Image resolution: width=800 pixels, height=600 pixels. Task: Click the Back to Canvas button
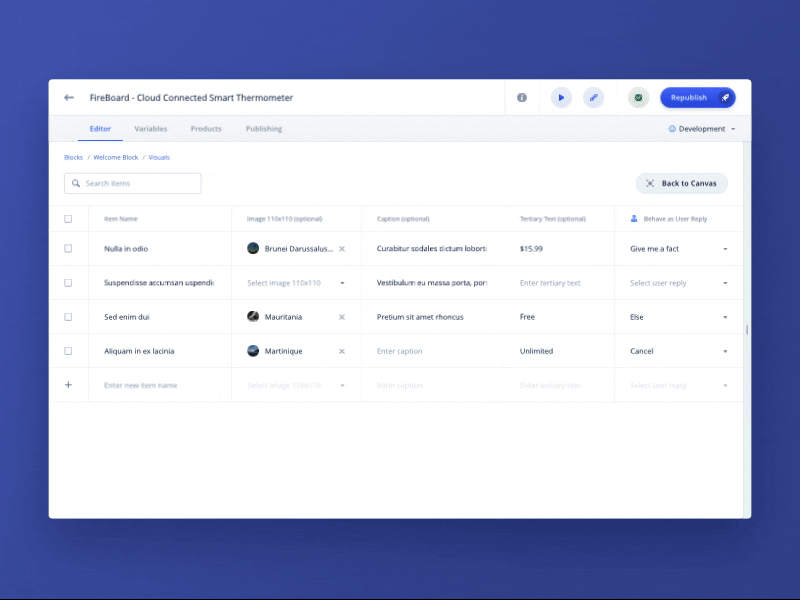click(682, 183)
